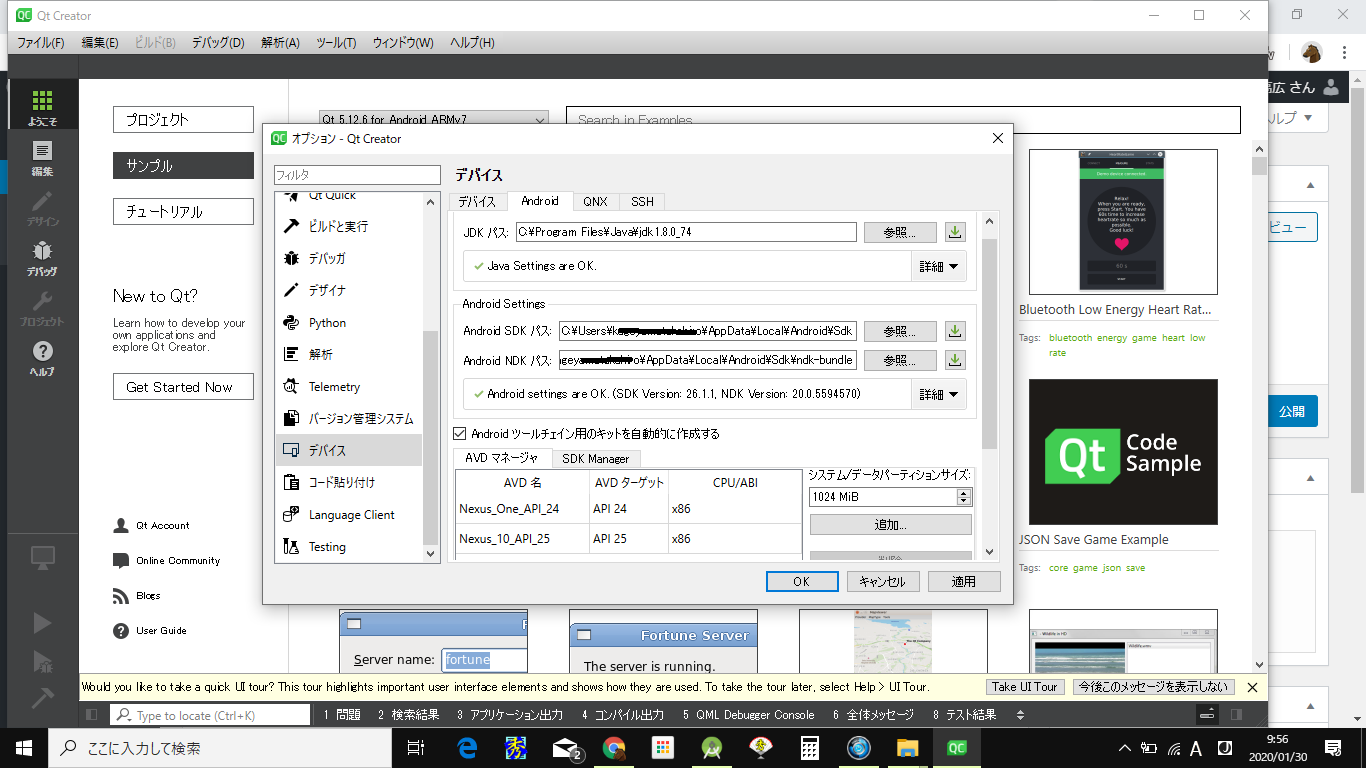Open the チュートリアル page
Screen dimensions: 1366x768
tap(183, 211)
